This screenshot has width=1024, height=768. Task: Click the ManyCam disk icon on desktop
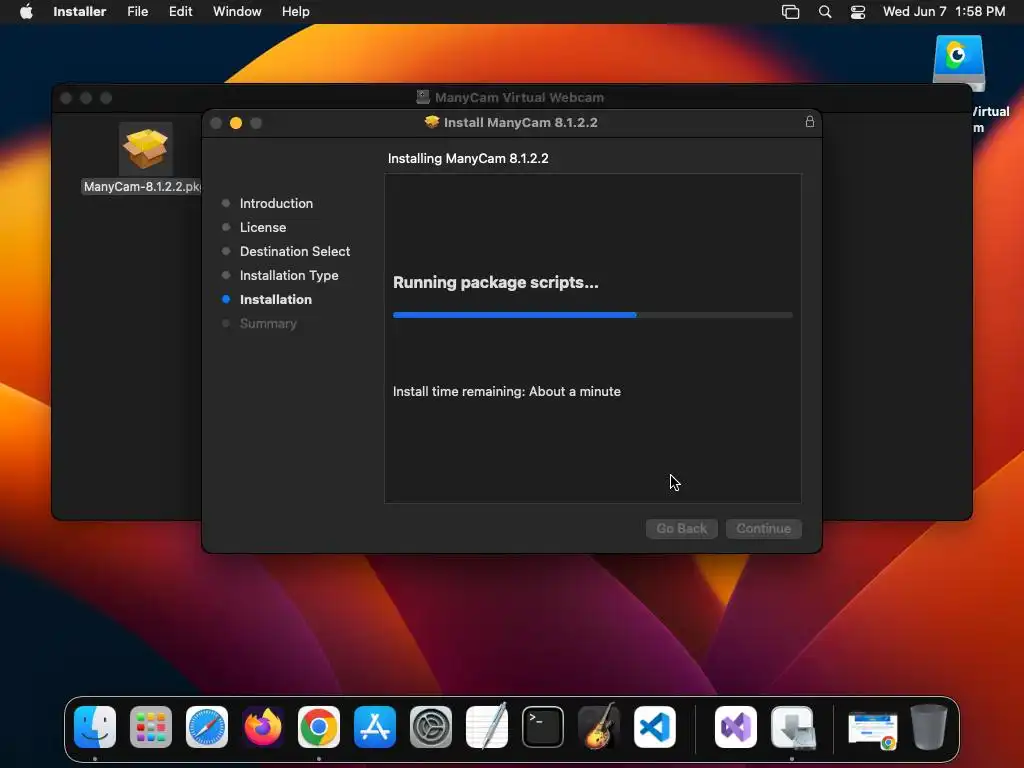coord(959,63)
